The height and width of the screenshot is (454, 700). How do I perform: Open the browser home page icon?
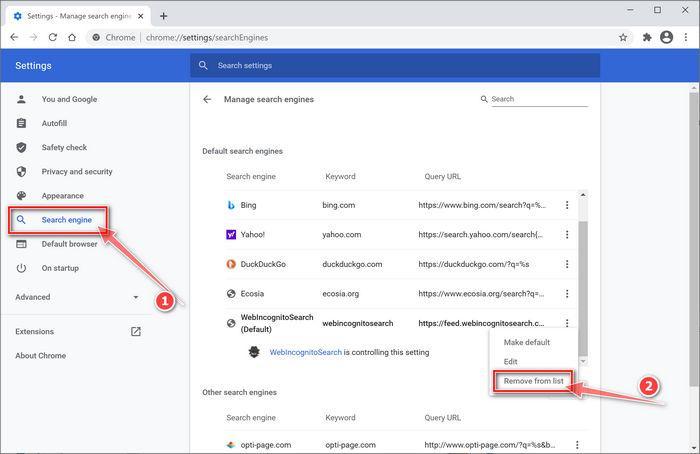point(72,37)
